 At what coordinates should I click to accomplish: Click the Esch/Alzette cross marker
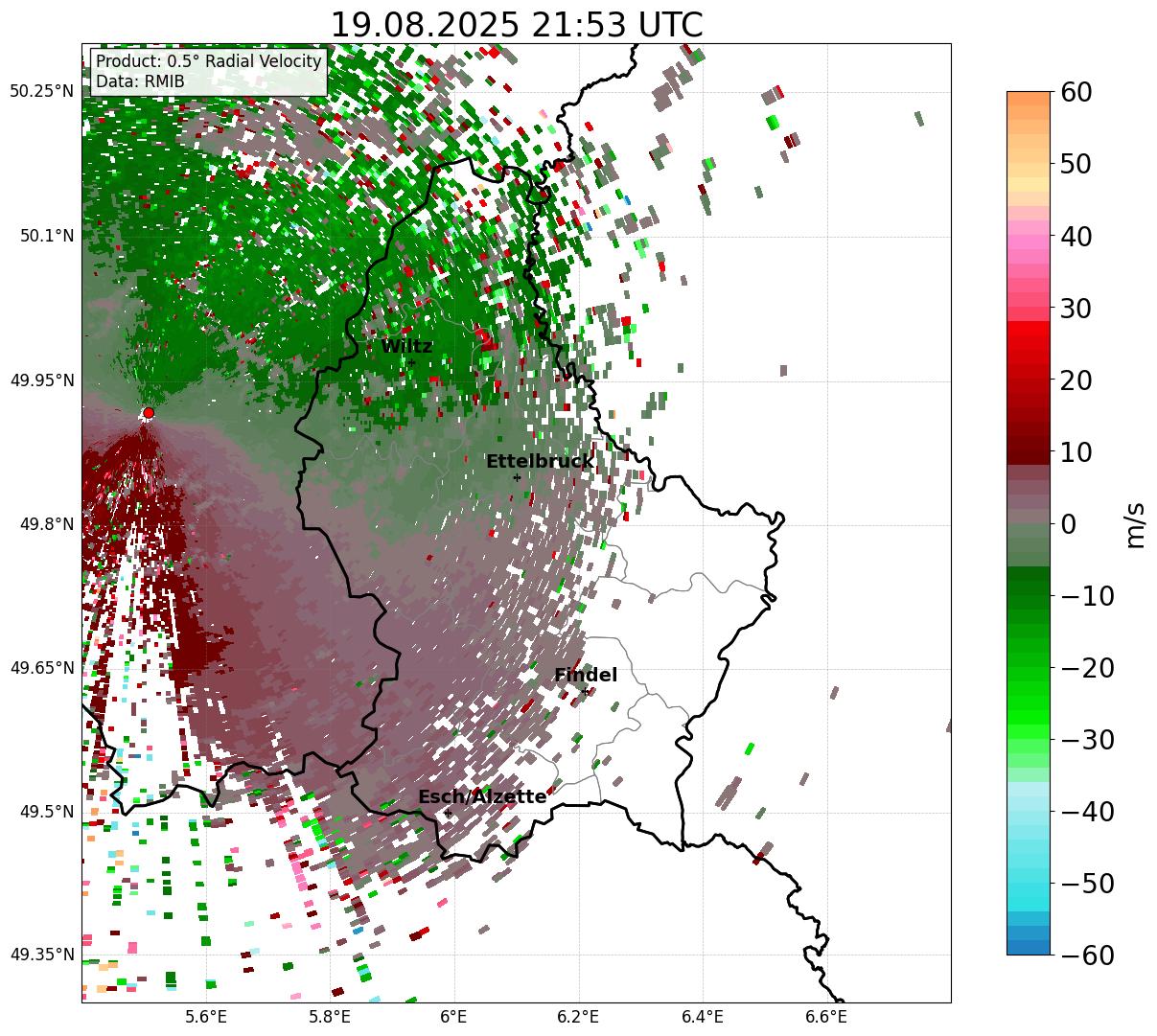click(x=448, y=813)
